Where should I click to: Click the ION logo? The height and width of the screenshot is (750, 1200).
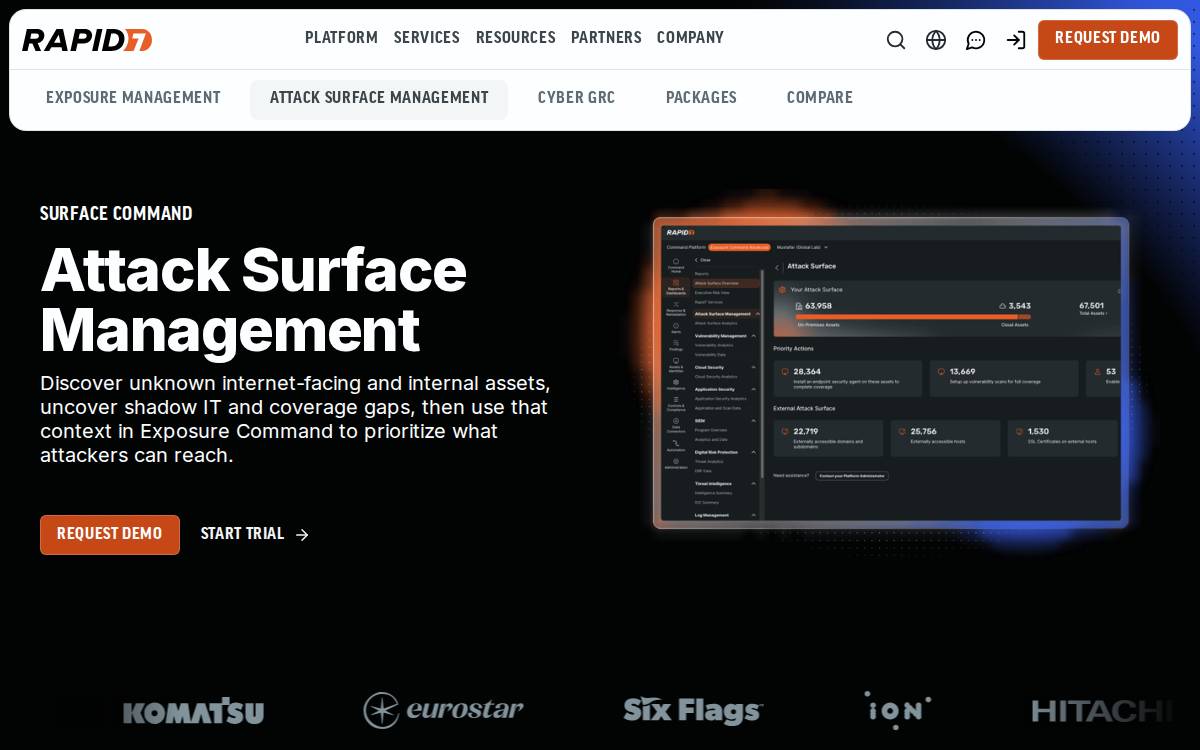click(x=897, y=711)
